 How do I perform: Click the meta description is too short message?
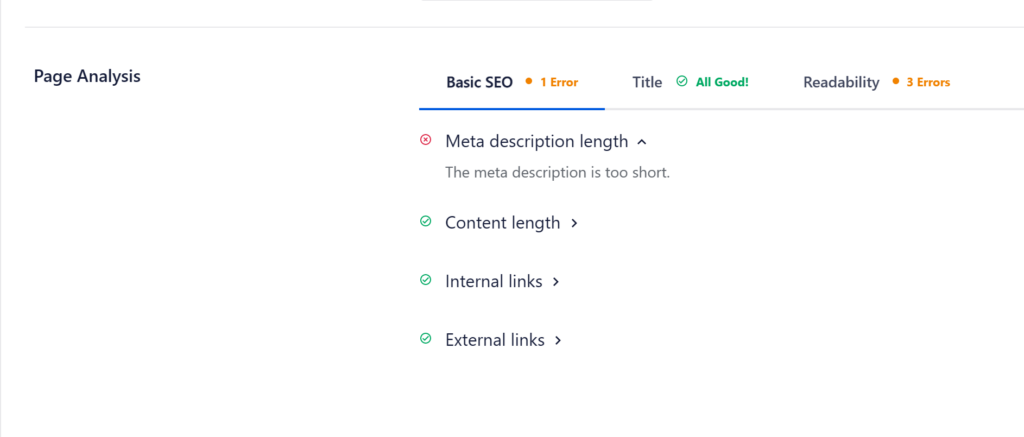557,172
